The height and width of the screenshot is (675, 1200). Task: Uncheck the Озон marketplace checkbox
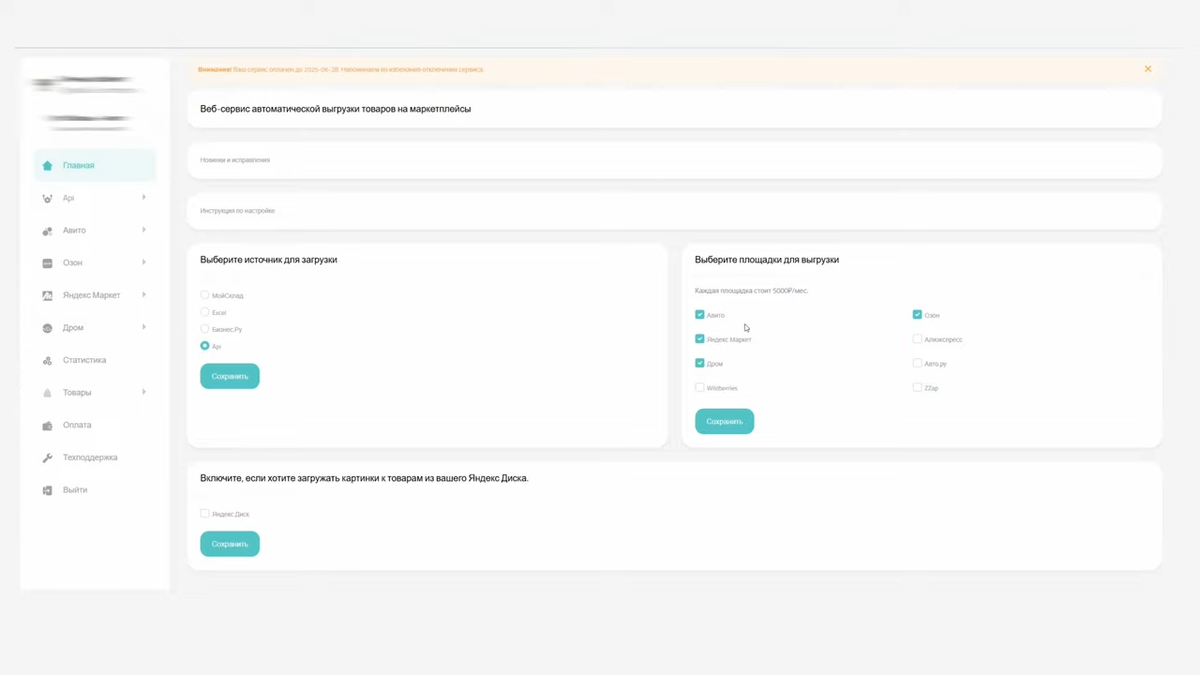[x=917, y=315]
